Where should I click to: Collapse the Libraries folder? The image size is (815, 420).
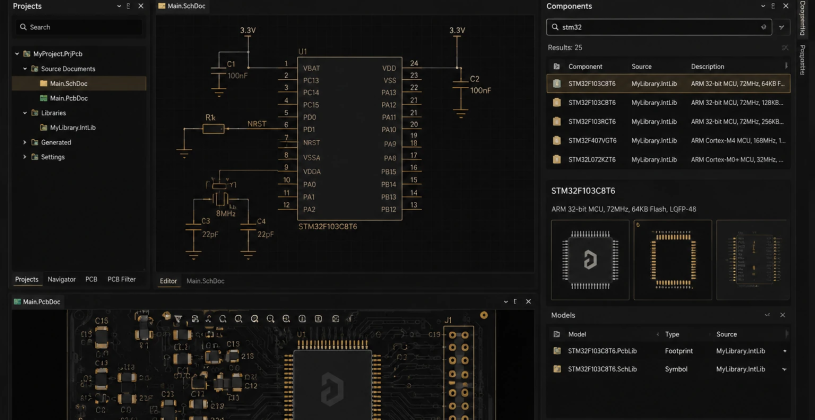click(25, 113)
